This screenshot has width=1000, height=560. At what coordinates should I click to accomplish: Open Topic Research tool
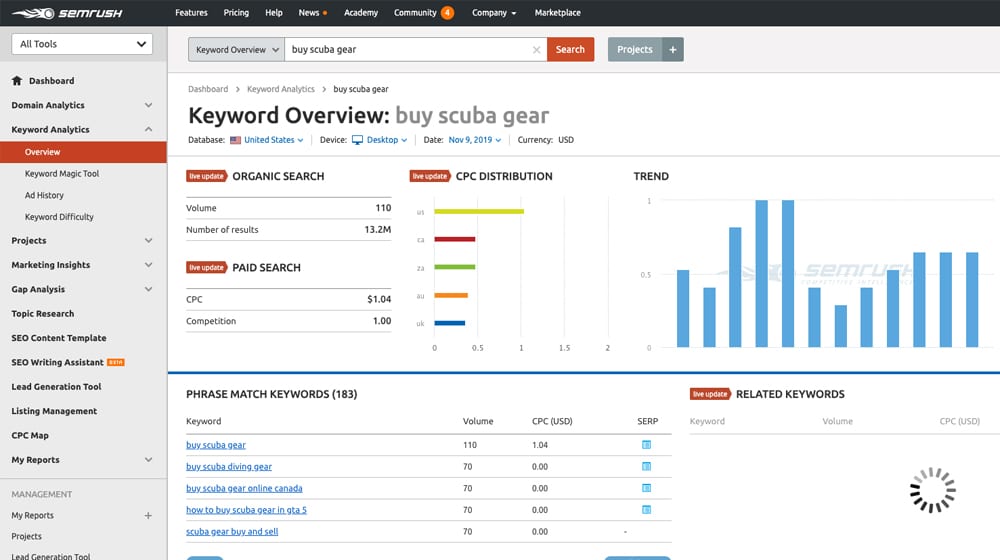tap(43, 314)
